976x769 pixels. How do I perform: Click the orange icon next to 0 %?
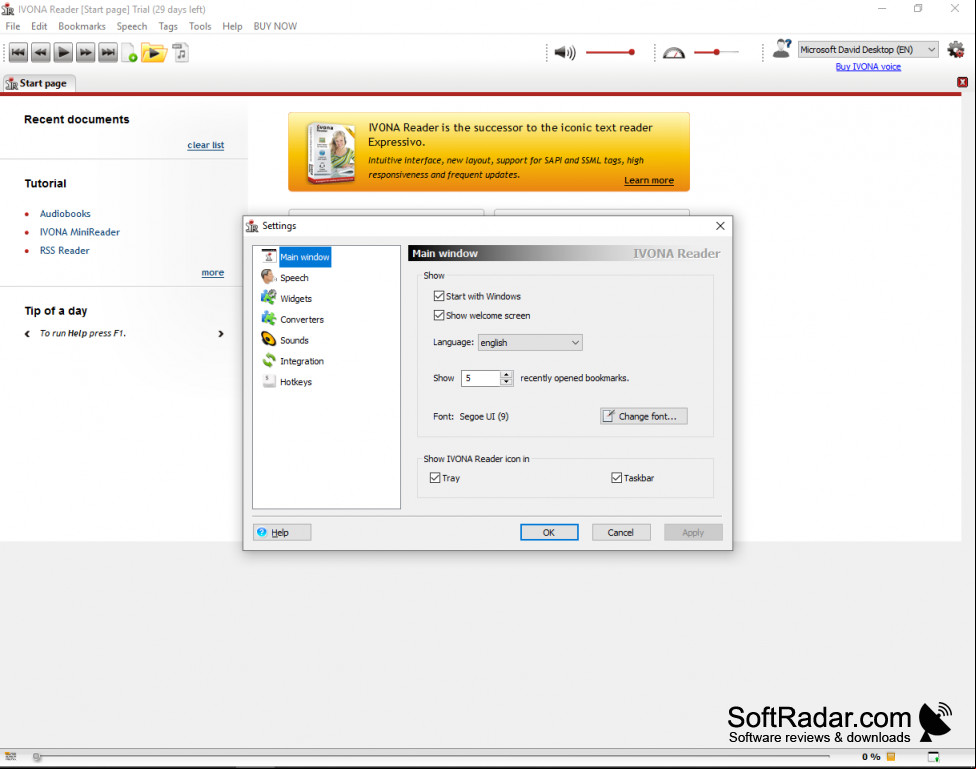[x=891, y=757]
